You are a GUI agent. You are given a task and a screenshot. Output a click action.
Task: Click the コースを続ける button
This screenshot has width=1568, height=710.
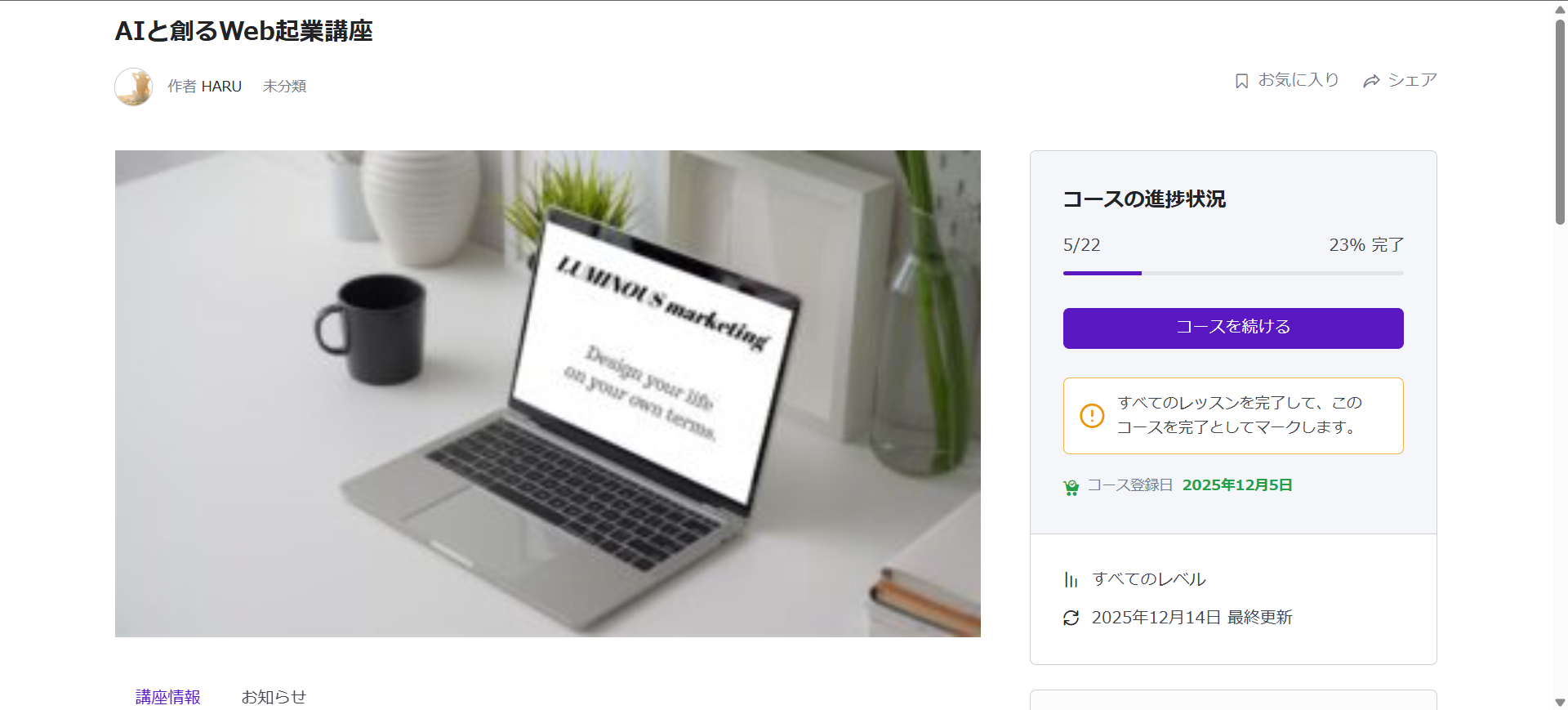click(x=1233, y=328)
